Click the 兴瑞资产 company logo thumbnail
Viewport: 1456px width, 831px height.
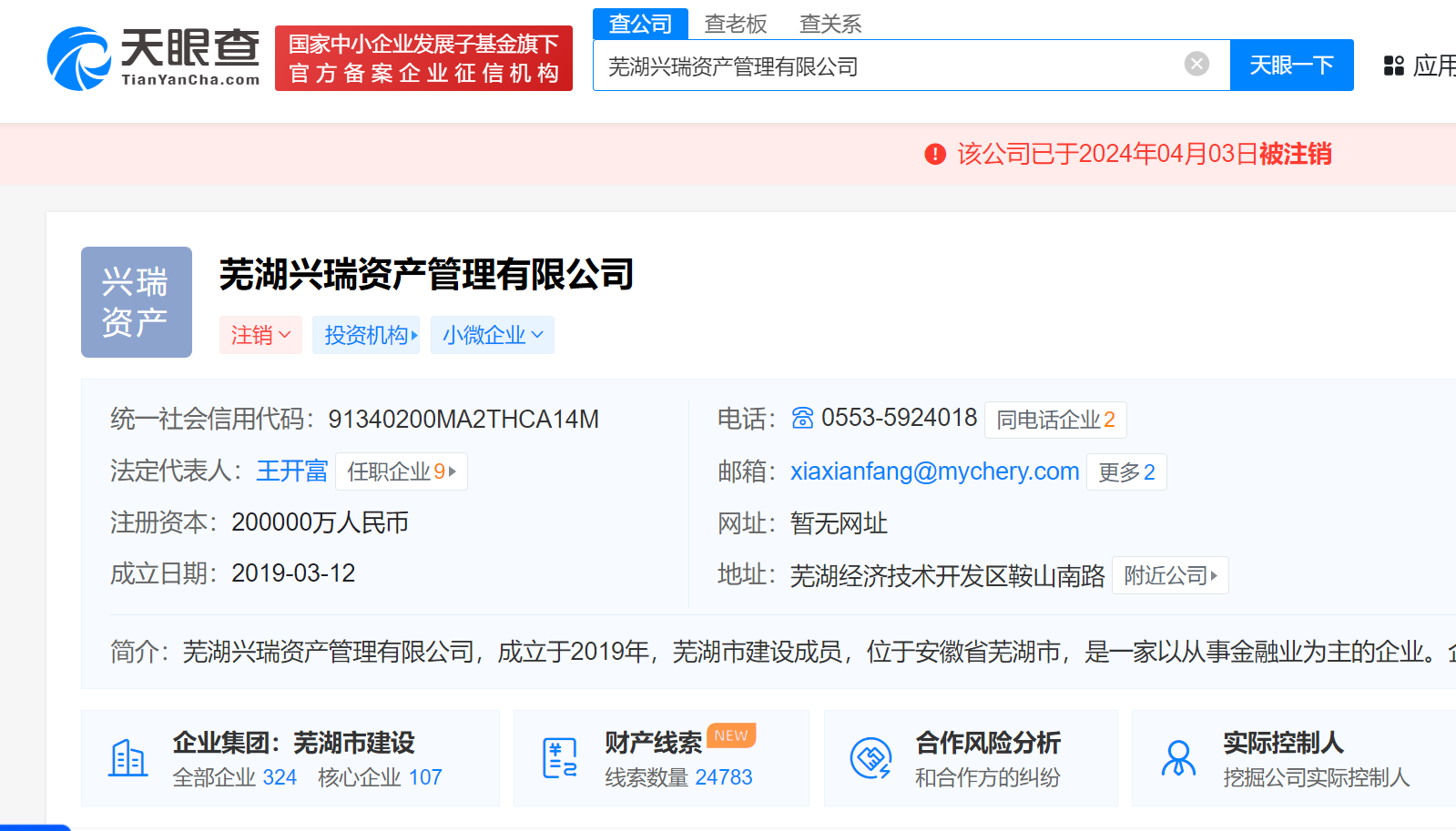click(x=137, y=302)
